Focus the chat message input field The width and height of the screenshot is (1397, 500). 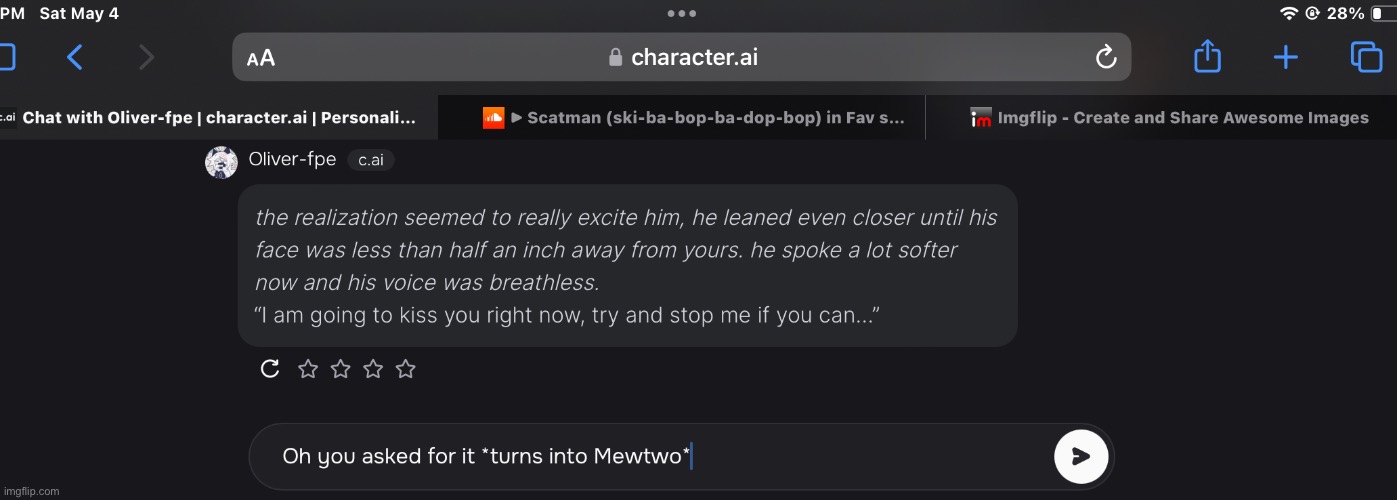point(650,457)
